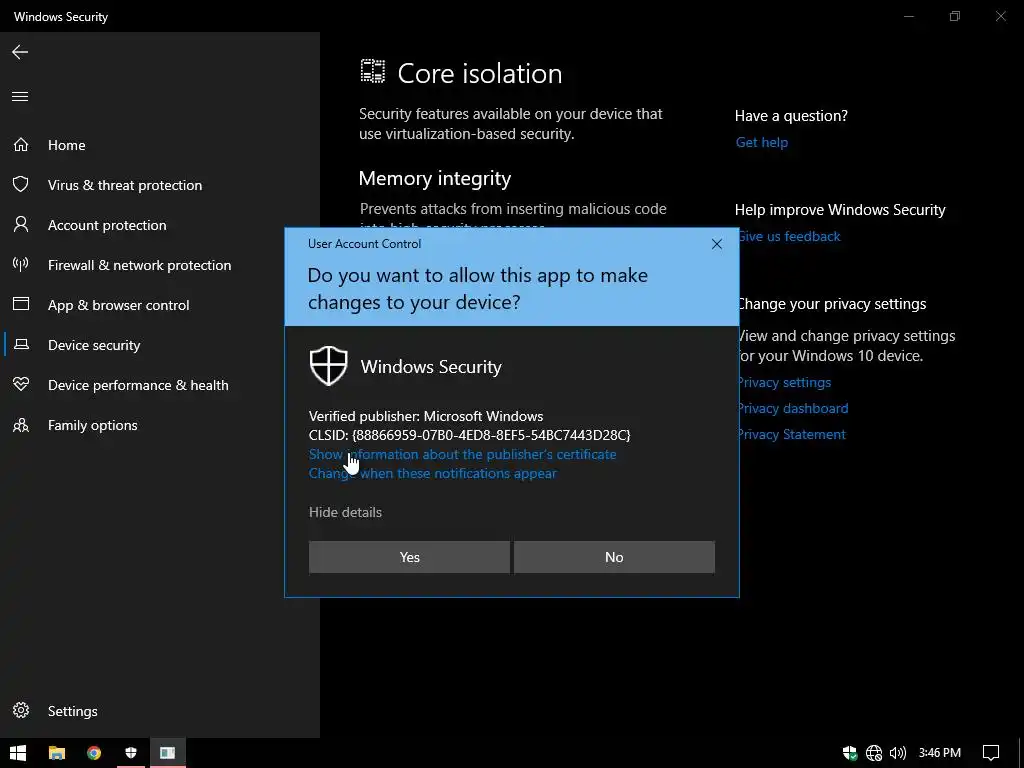Click the App & browser control window icon

pyautogui.click(x=21, y=304)
